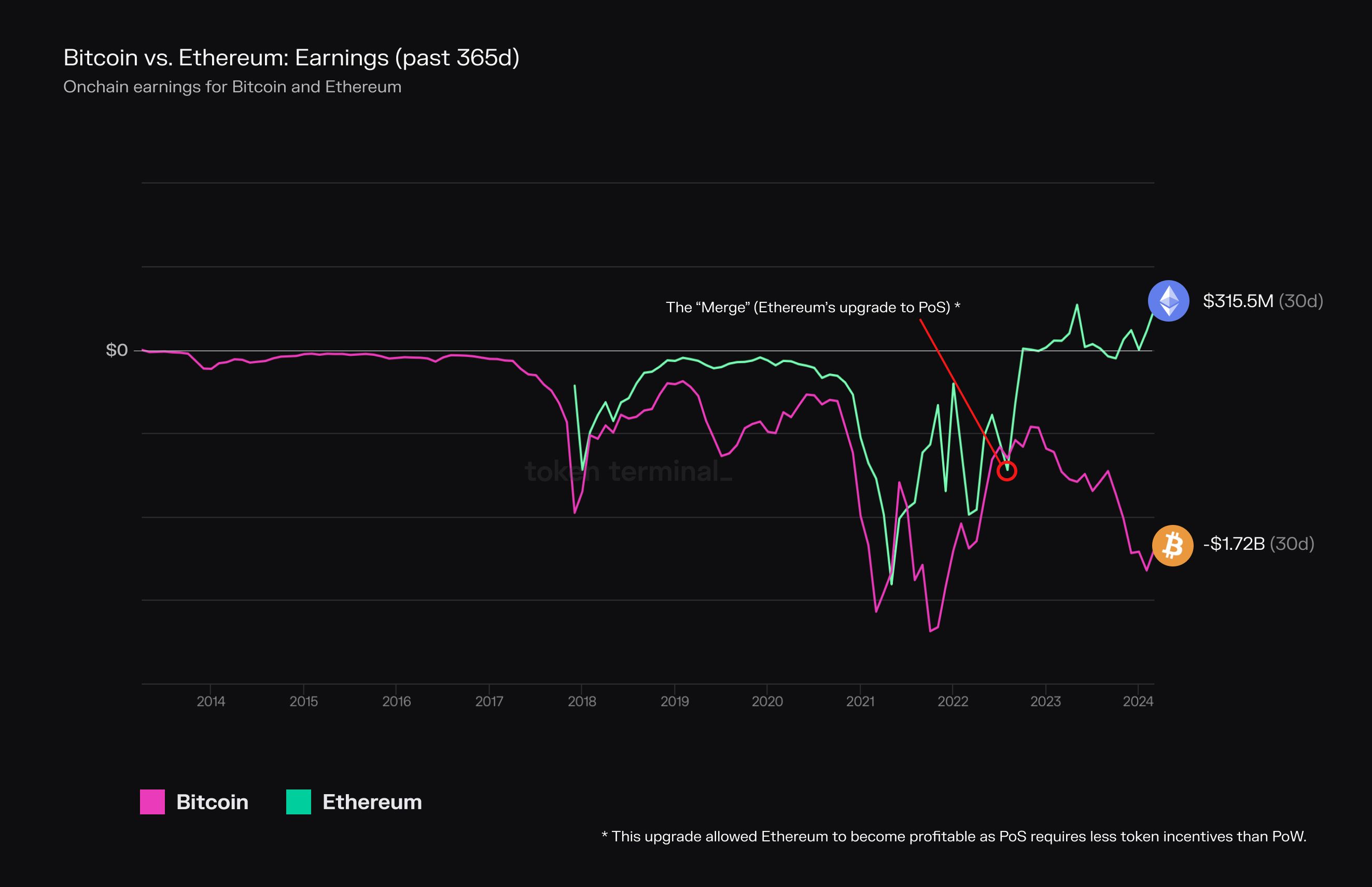Click the subtitle Onchain earnings text

(232, 87)
